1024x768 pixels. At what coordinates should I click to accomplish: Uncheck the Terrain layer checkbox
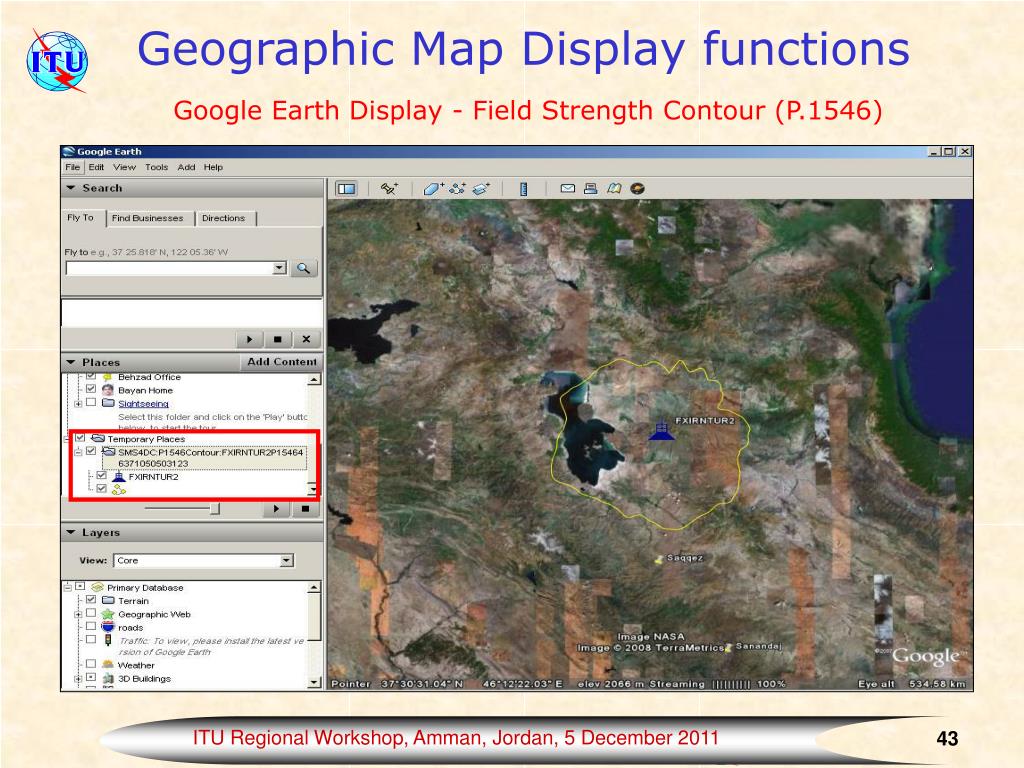tap(91, 600)
